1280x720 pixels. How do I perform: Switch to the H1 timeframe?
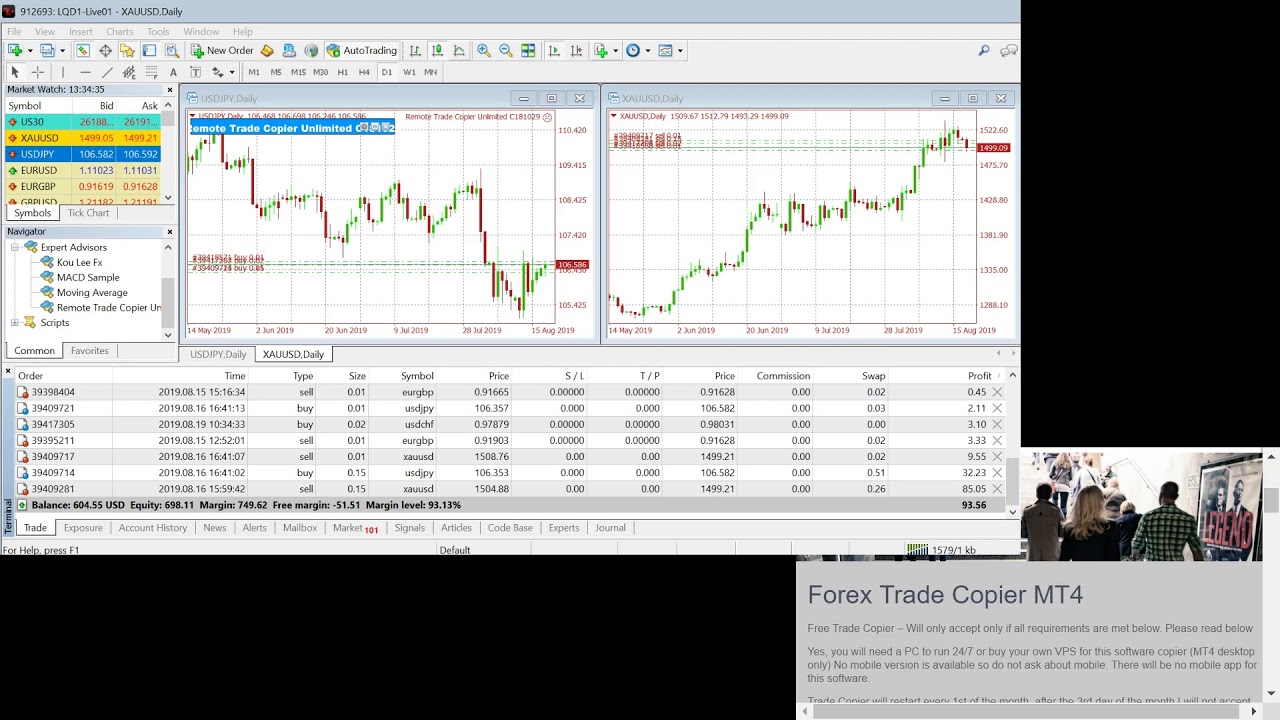343,72
